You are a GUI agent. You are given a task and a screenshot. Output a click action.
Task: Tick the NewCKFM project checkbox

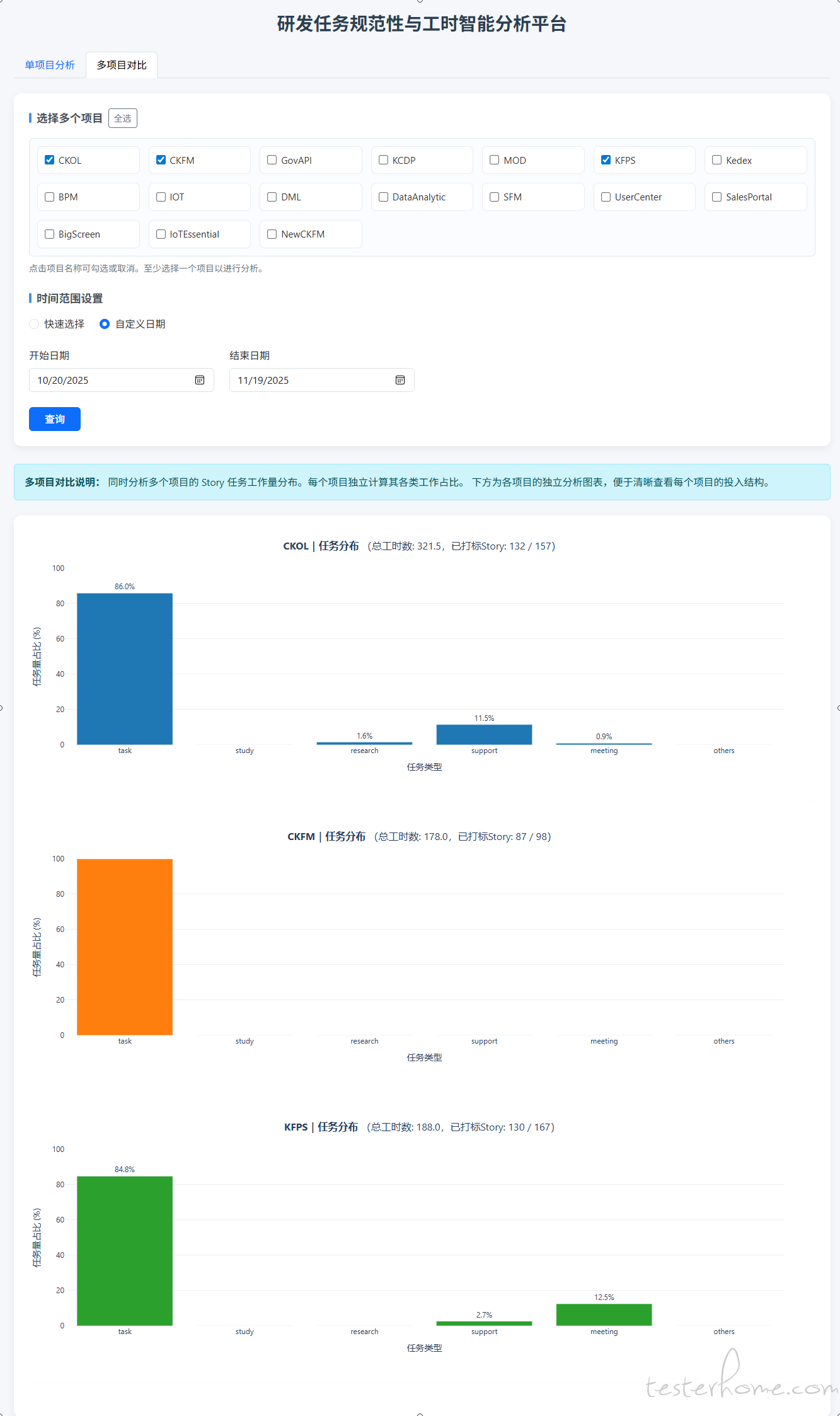272,234
